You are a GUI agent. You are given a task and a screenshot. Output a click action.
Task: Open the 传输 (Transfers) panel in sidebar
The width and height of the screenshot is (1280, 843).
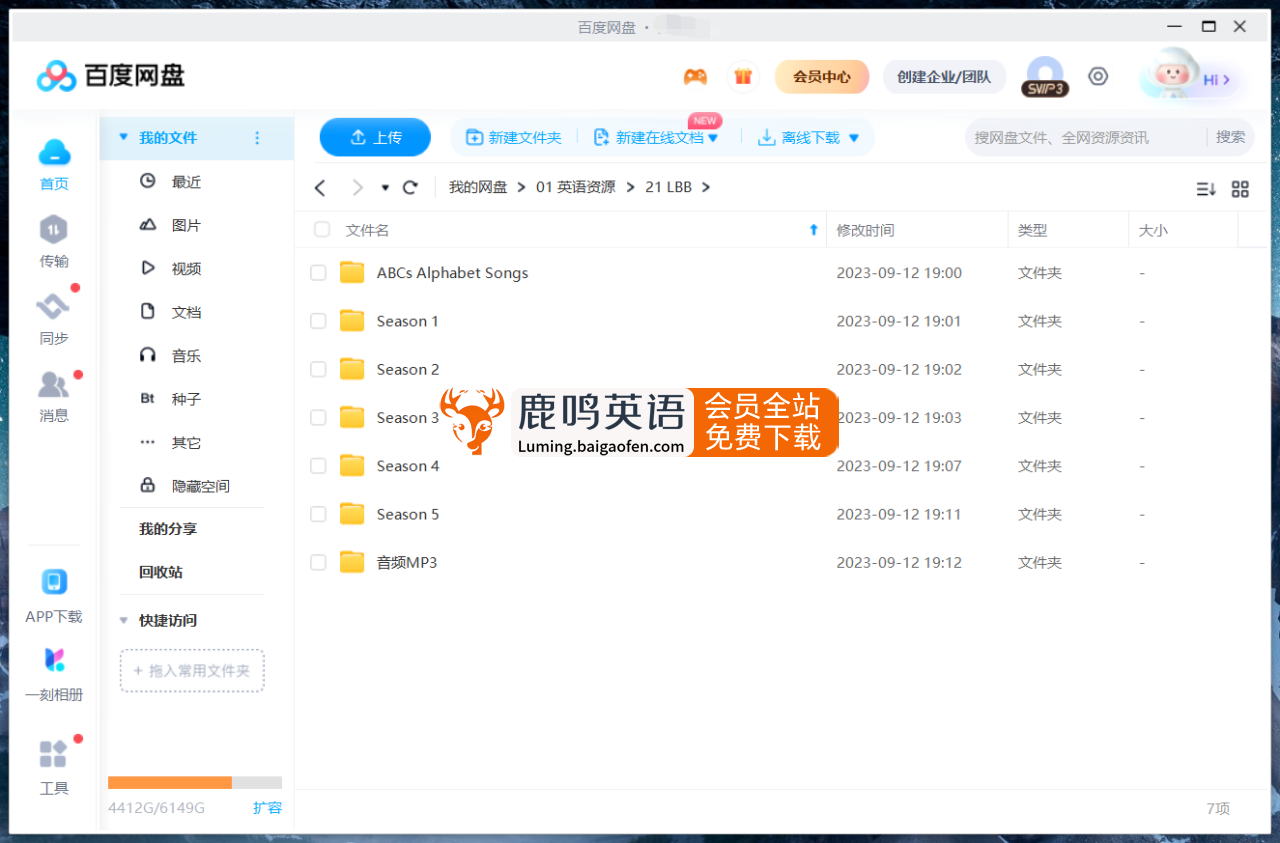pyautogui.click(x=53, y=239)
